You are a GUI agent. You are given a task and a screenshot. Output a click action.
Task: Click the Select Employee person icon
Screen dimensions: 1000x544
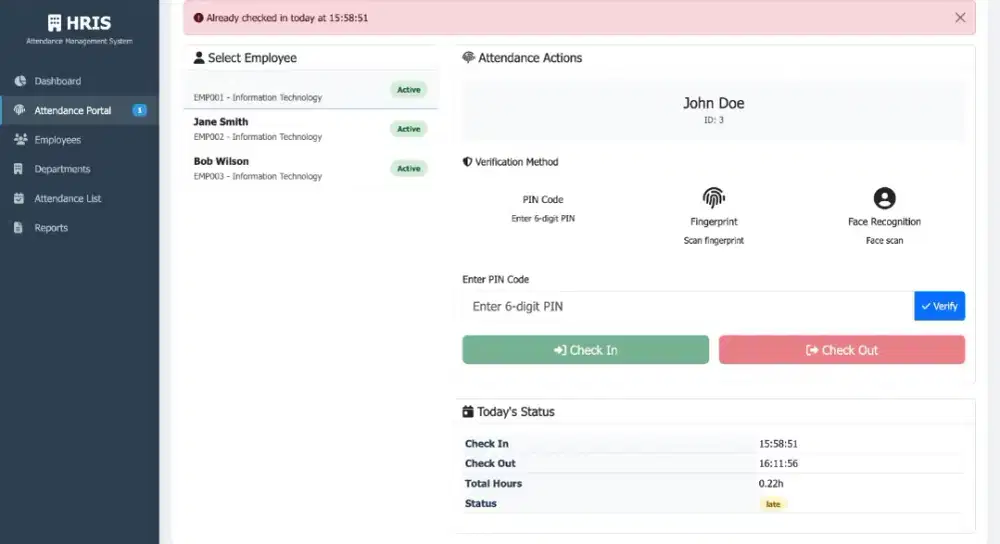199,57
